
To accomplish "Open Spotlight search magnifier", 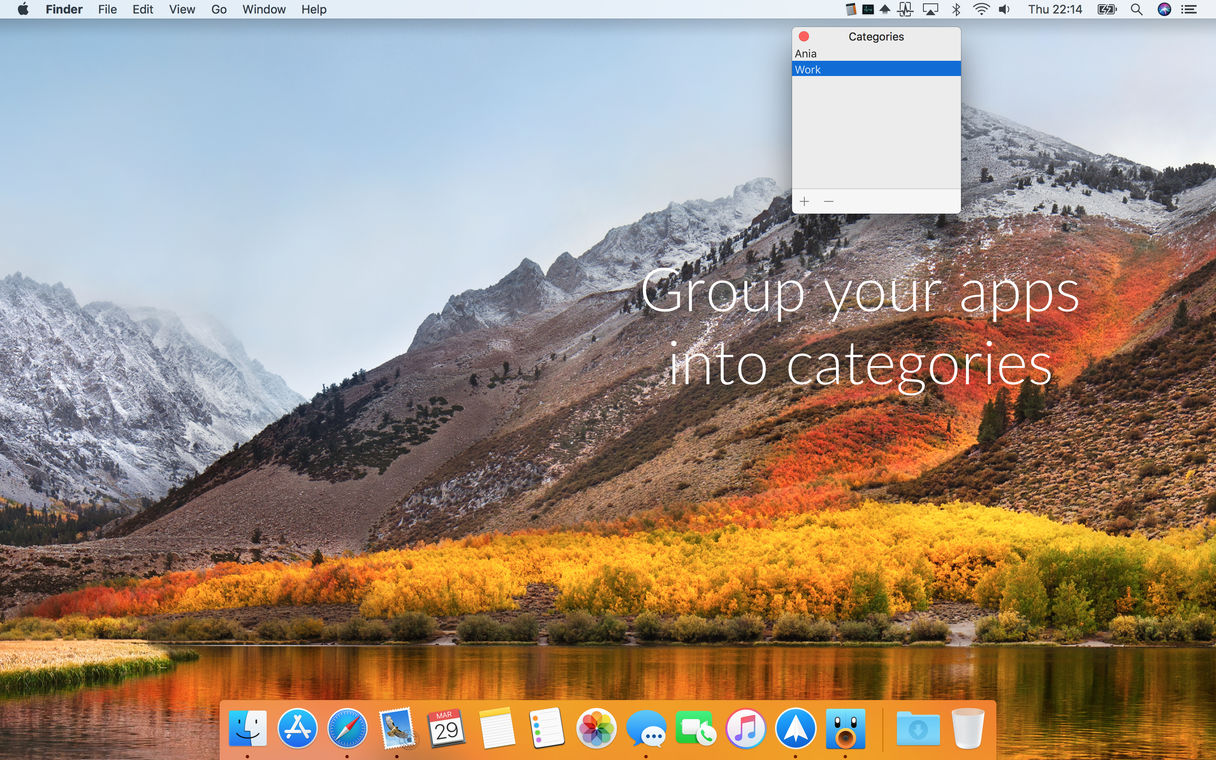I will click(x=1137, y=9).
